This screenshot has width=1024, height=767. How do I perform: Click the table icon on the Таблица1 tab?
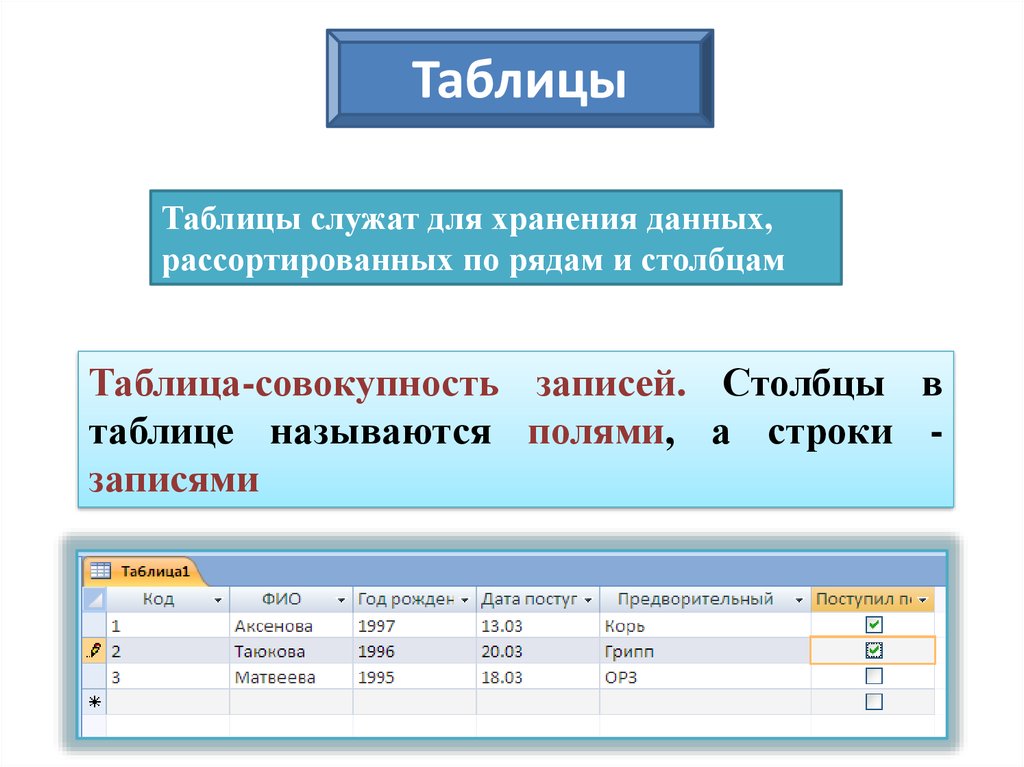[x=100, y=572]
